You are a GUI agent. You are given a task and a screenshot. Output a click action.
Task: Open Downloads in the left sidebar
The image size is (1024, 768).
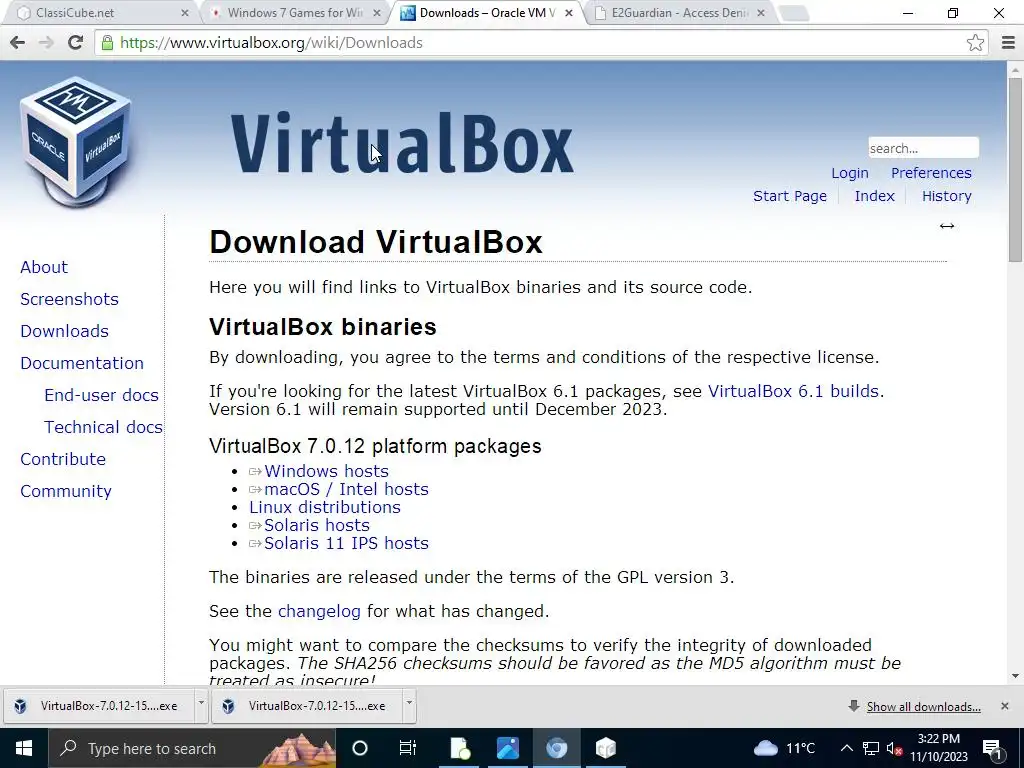64,331
